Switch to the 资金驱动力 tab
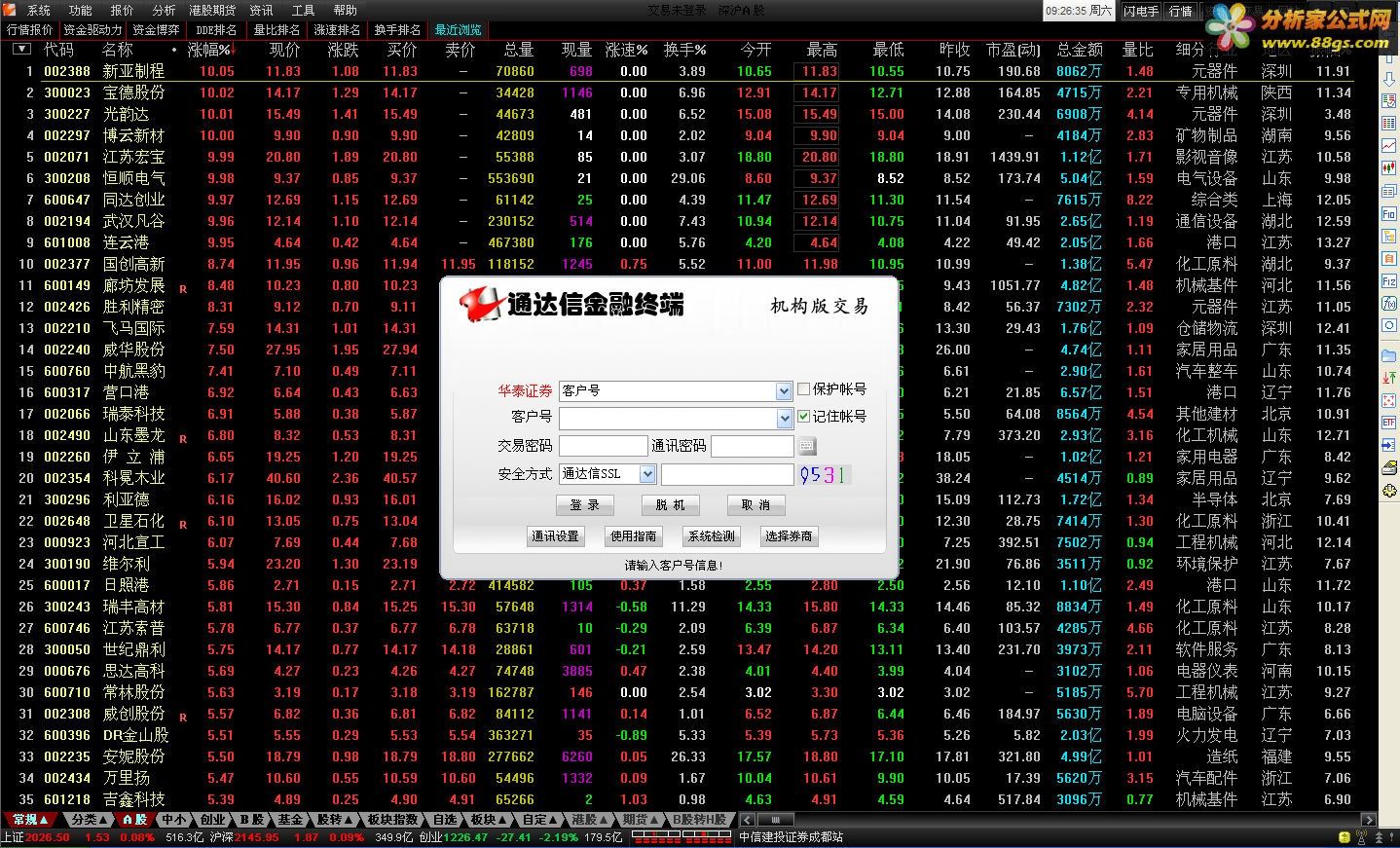 pyautogui.click(x=92, y=30)
